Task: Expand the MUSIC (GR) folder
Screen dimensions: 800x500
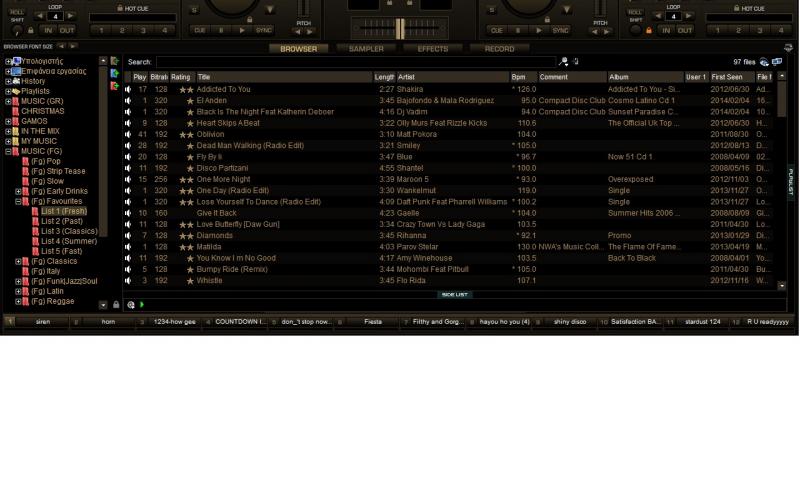Action: [8, 101]
